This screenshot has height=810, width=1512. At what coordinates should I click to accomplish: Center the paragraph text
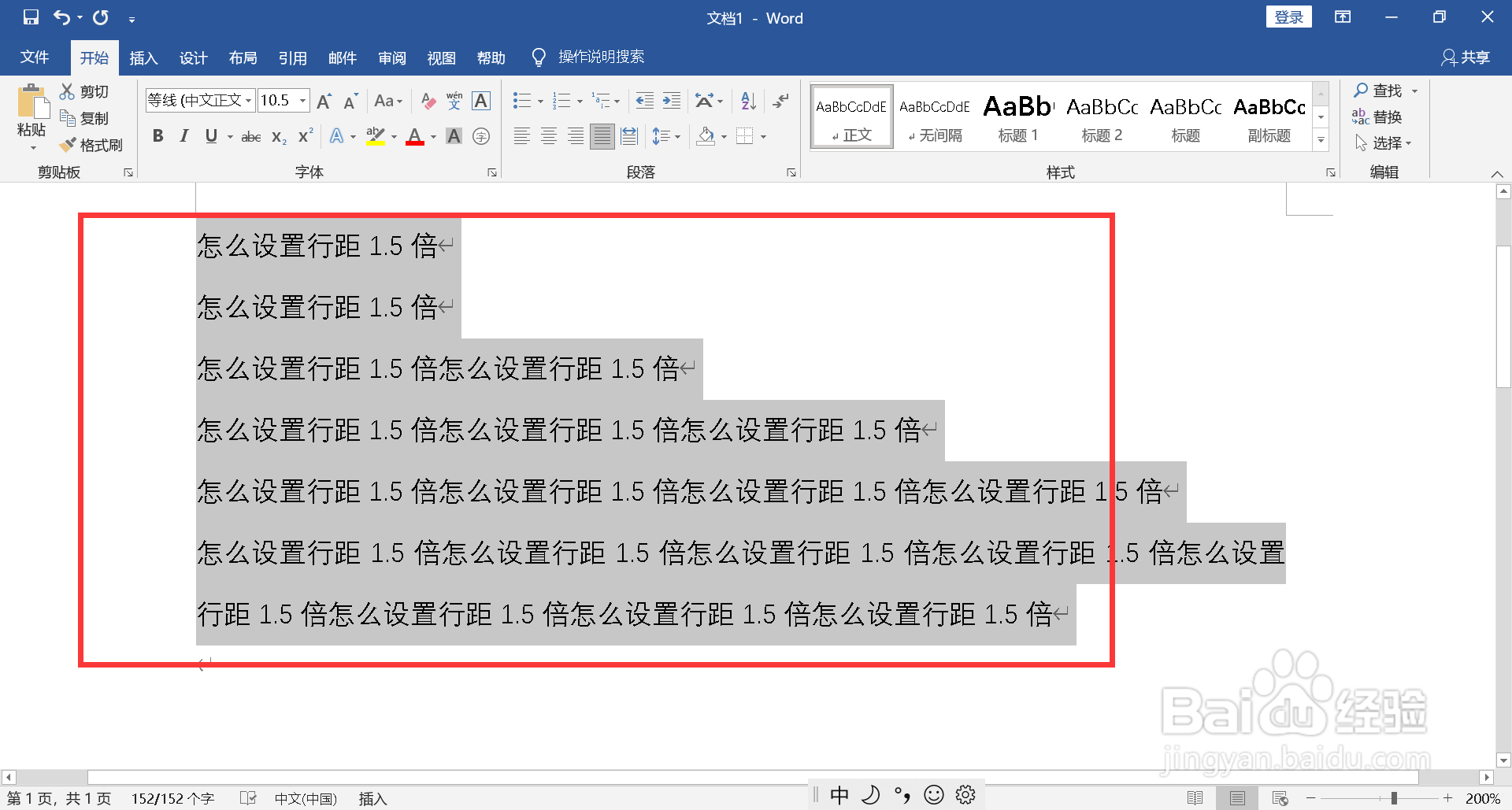tap(549, 137)
